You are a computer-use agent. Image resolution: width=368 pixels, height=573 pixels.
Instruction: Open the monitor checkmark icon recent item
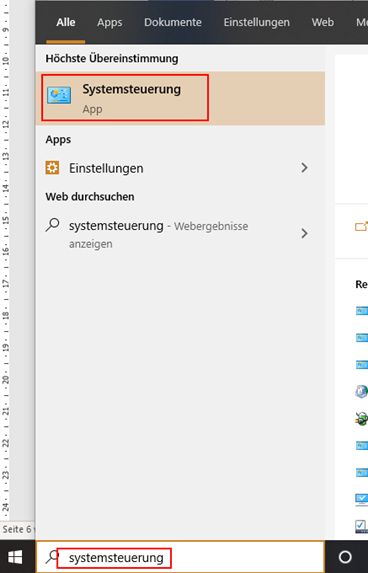click(361, 500)
